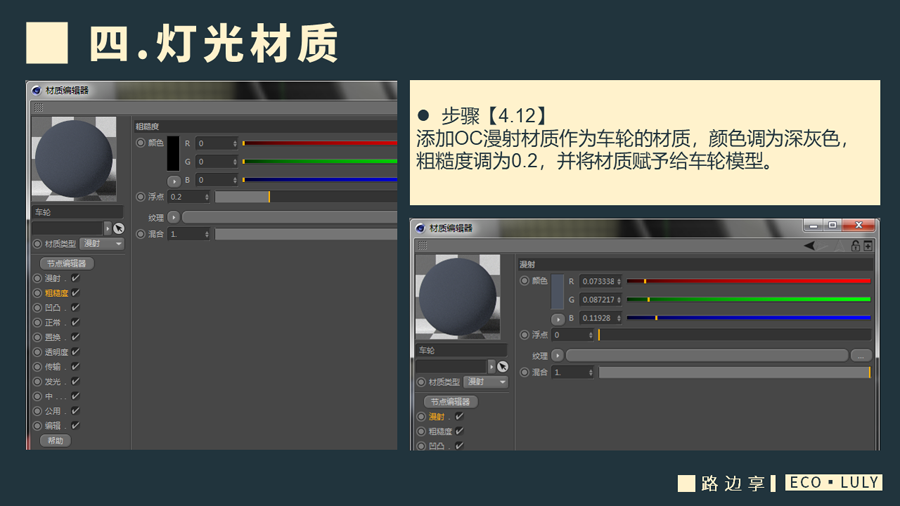This screenshot has width=900, height=506.
Task: Toggle the 置换 channel checkbox
Action: click(75, 337)
